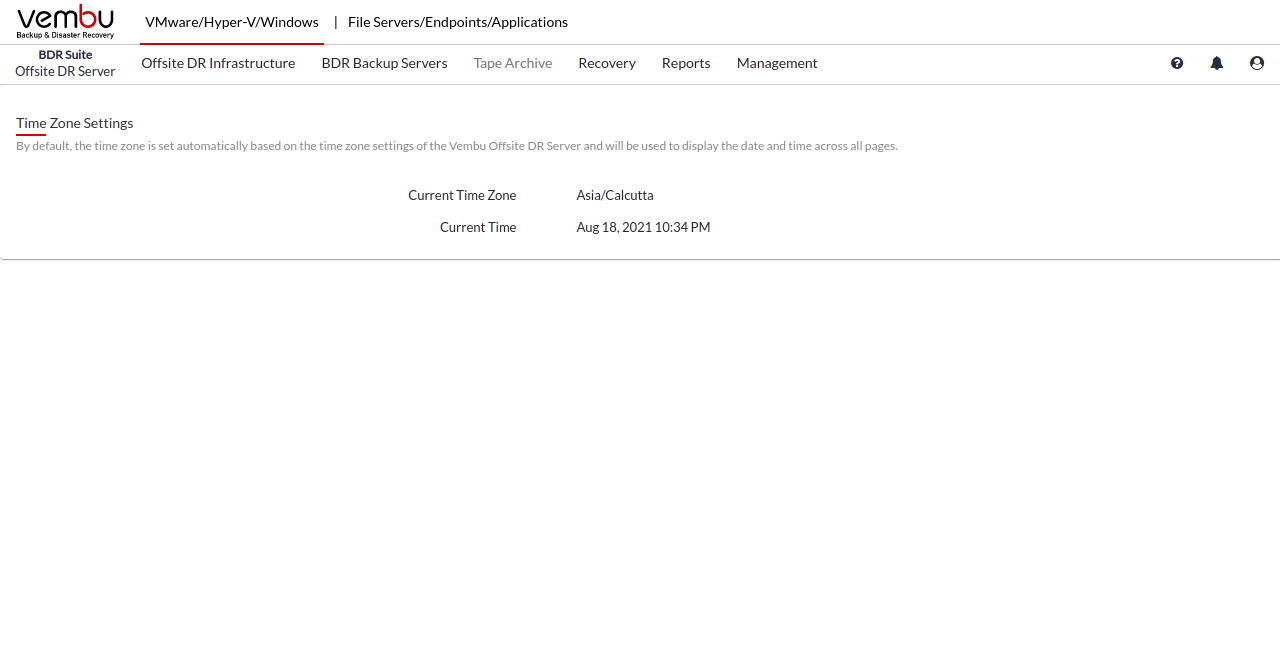This screenshot has height=669, width=1280.
Task: Click the time zone description text
Action: [457, 146]
